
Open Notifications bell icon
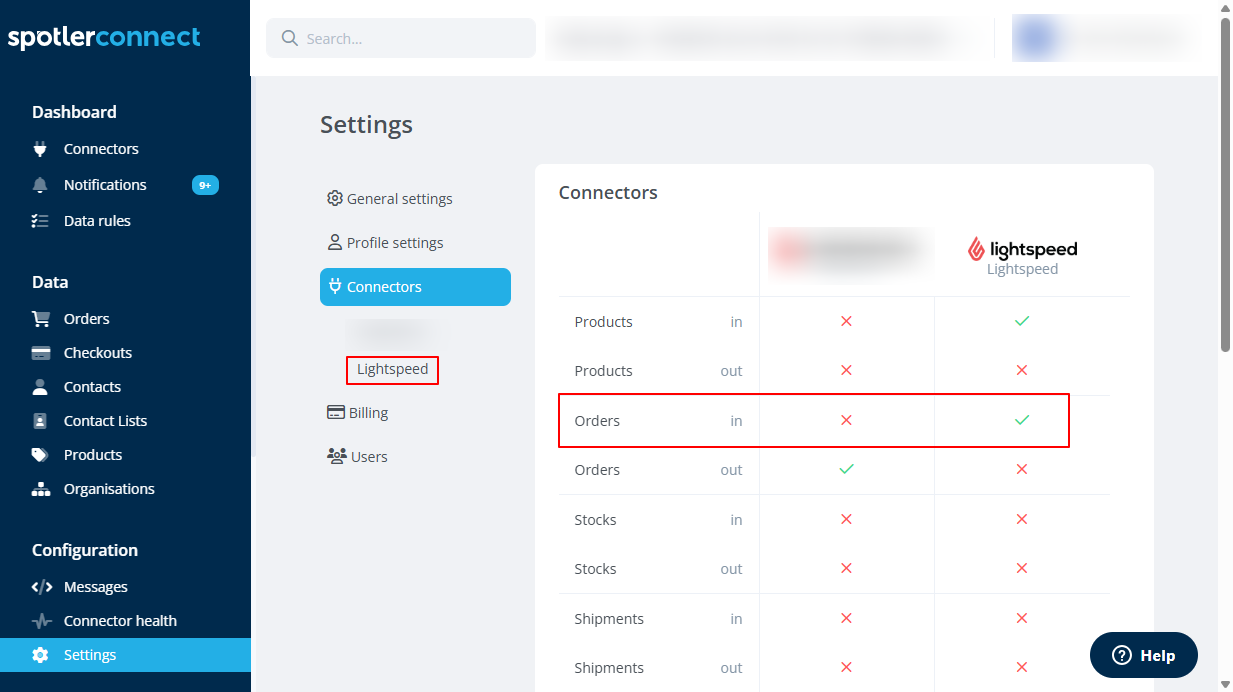40,185
